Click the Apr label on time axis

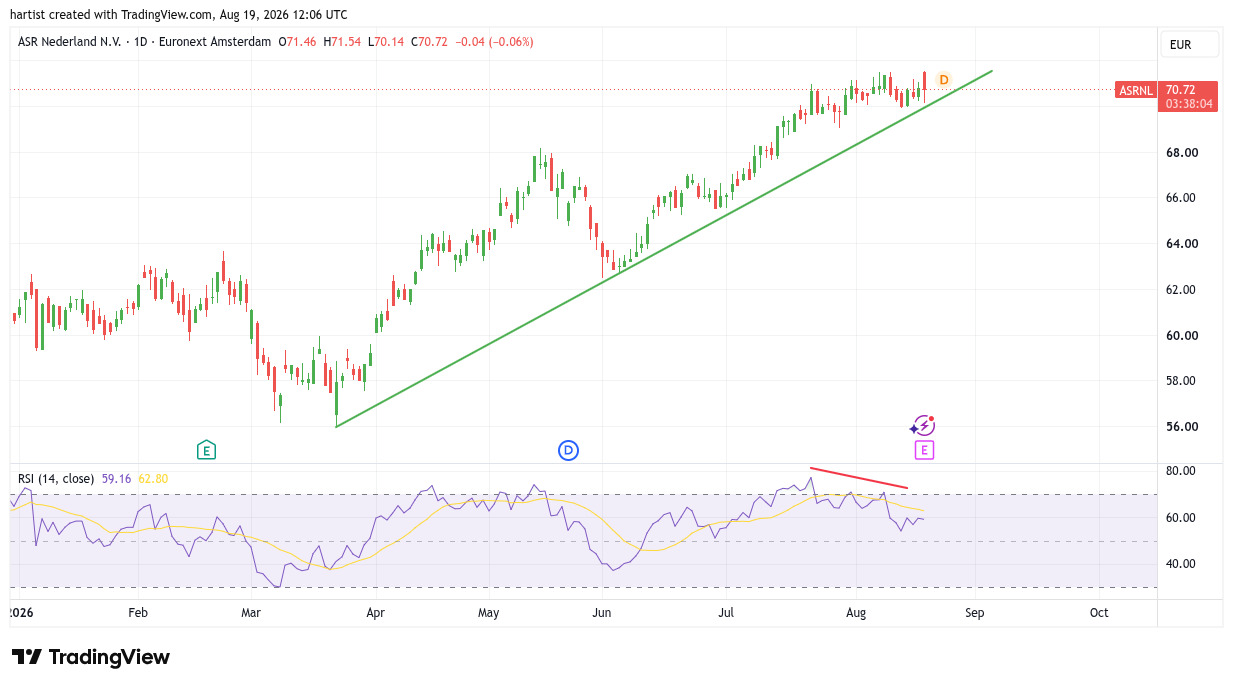(376, 613)
